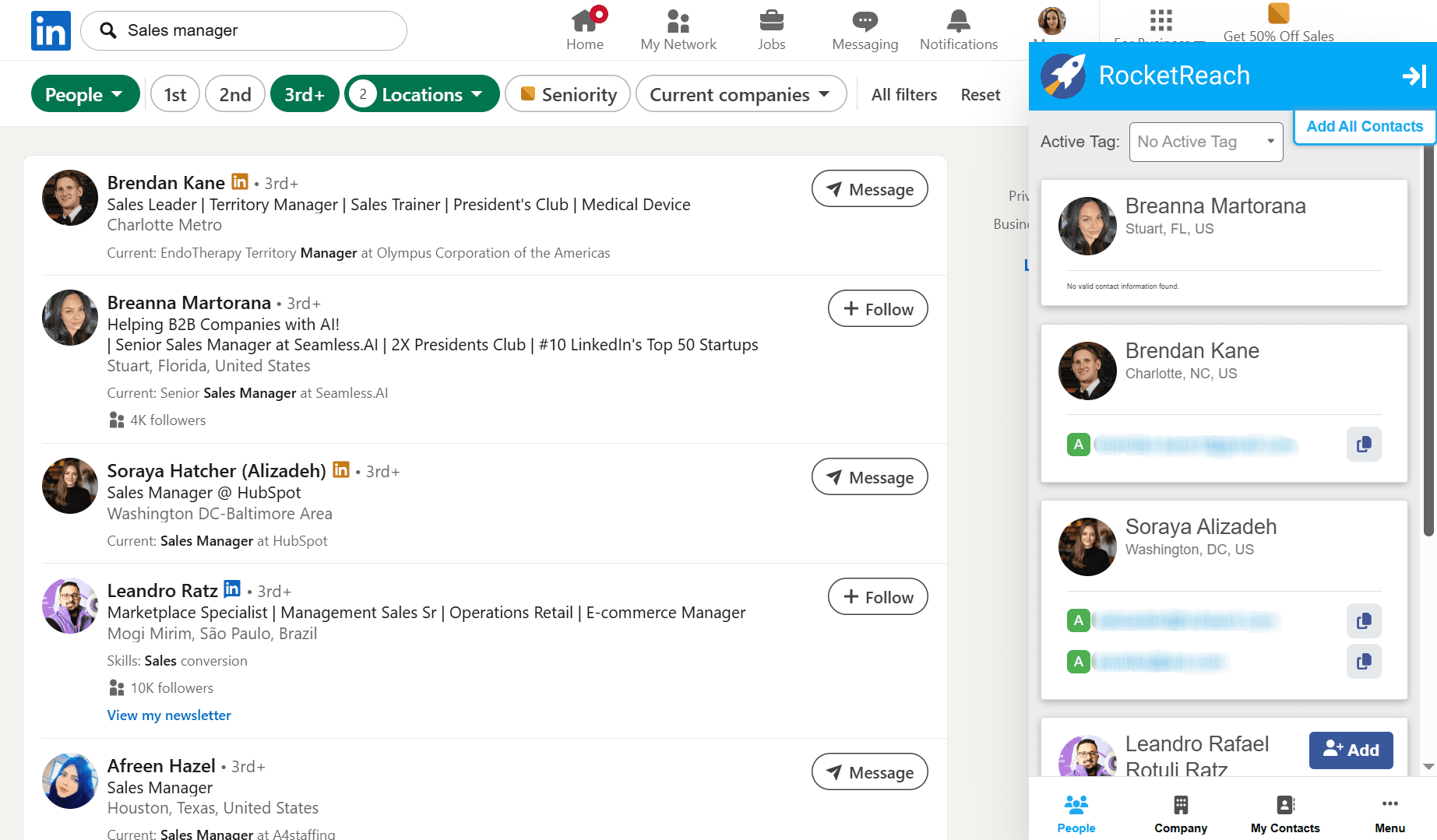Switch to My Contacts tab
1437x840 pixels.
click(1284, 814)
